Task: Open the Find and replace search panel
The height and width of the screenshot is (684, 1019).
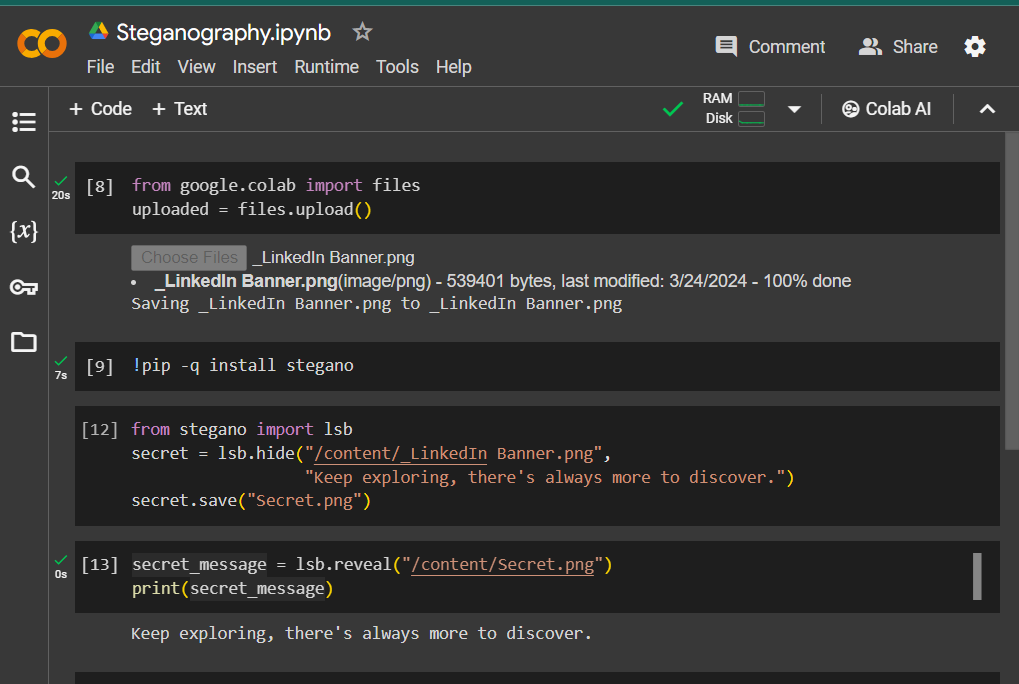Action: coord(24,177)
